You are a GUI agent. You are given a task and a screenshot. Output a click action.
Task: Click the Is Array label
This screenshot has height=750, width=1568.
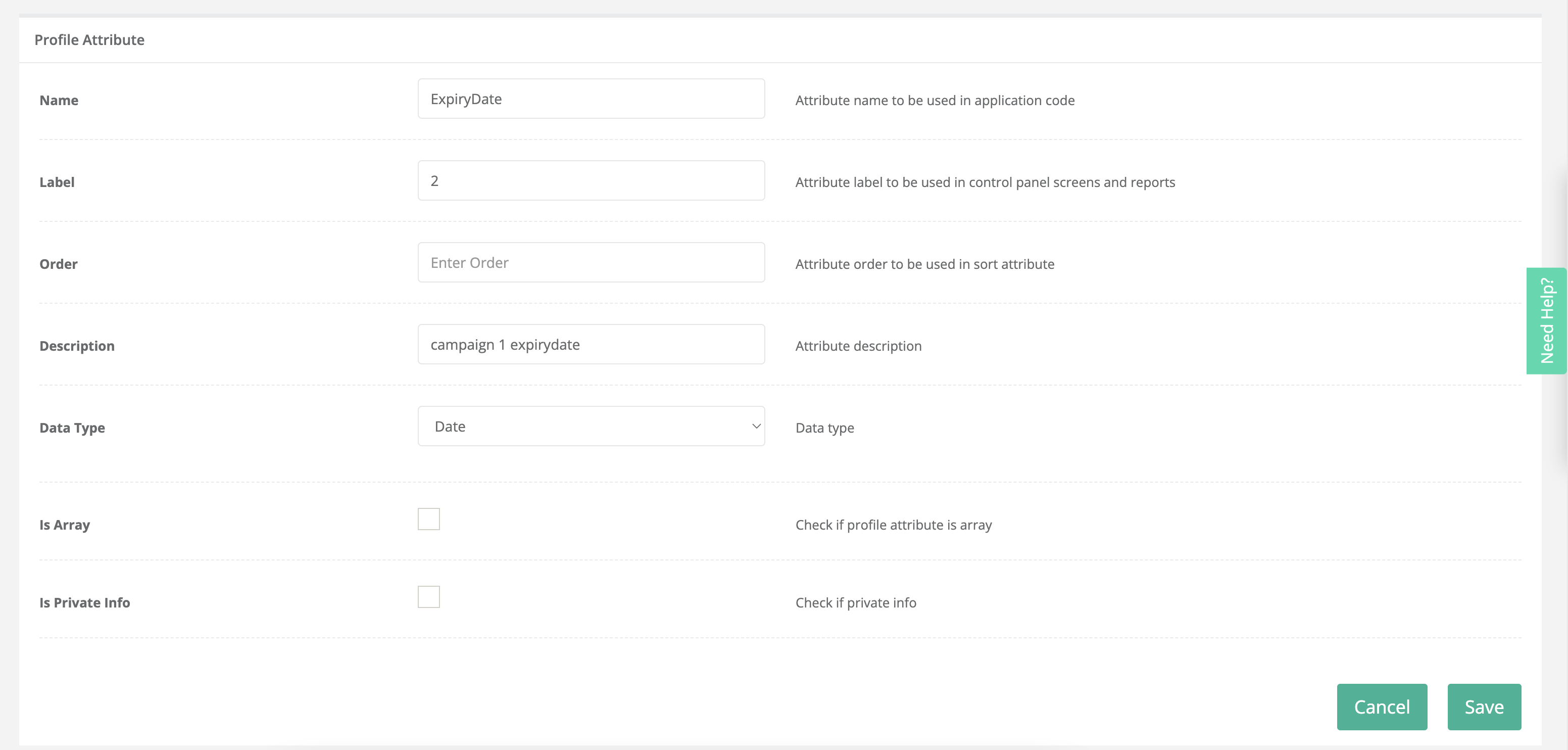(x=65, y=525)
